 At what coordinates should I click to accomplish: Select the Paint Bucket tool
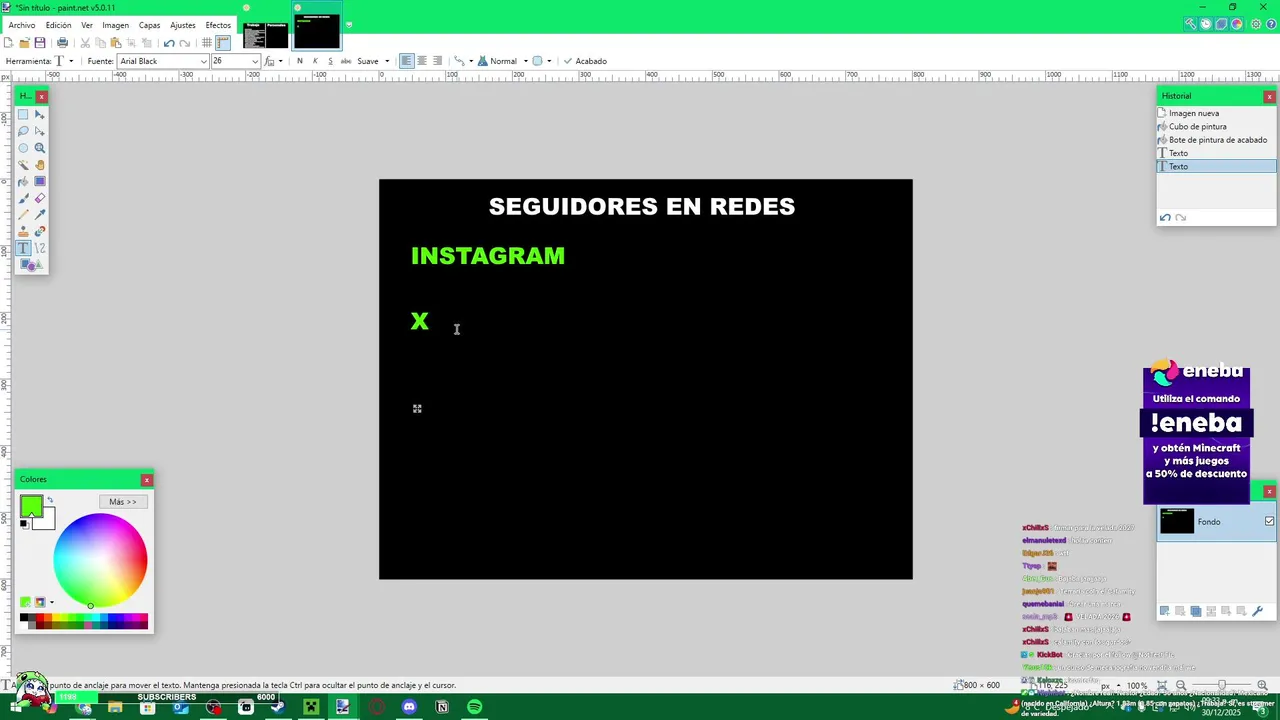(x=23, y=181)
